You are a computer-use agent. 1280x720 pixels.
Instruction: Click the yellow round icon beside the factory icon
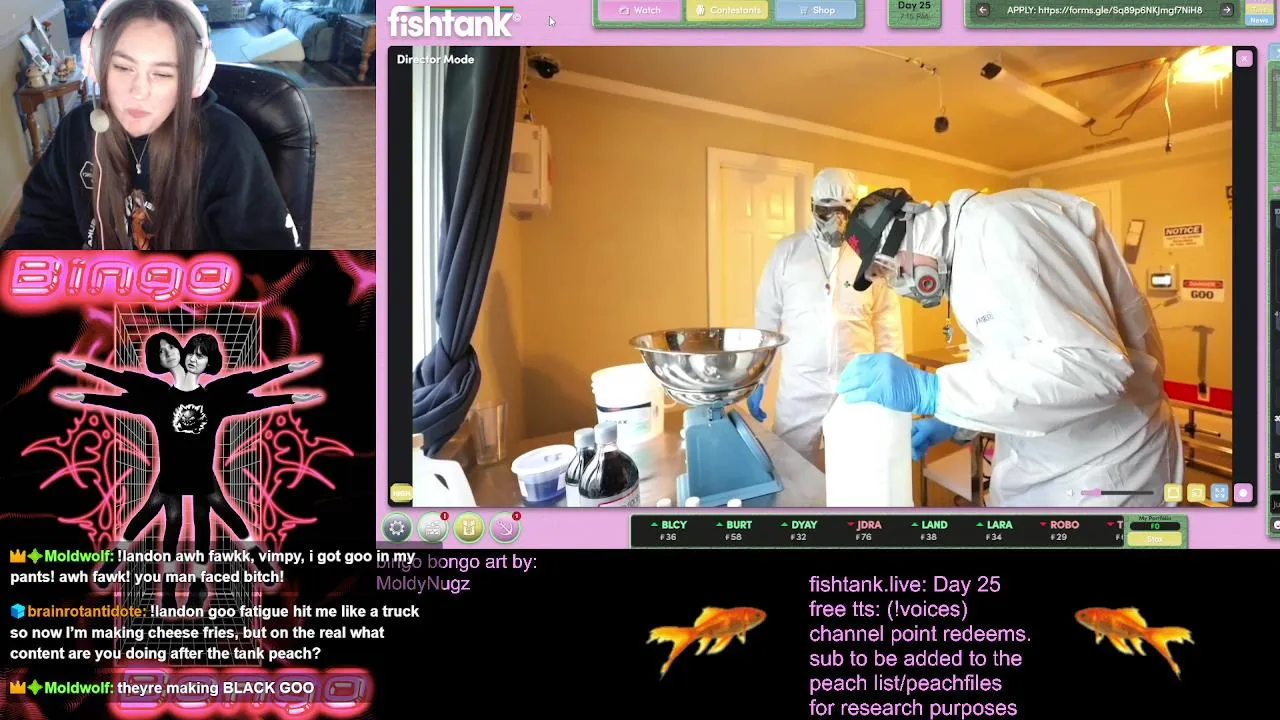pos(469,527)
